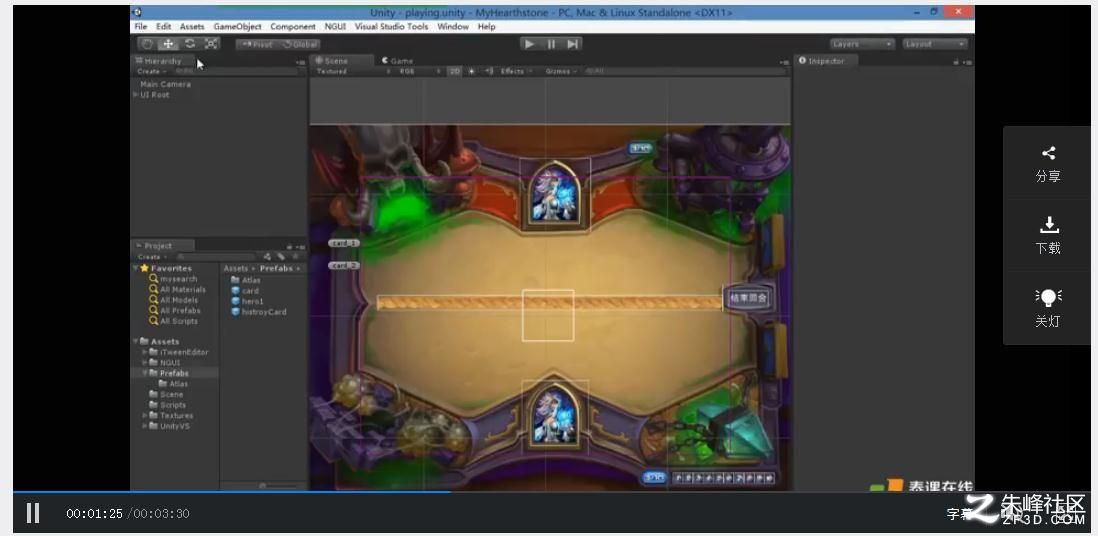Collapse the Prefabs folder
The width and height of the screenshot is (1098, 536).
pyautogui.click(x=145, y=373)
